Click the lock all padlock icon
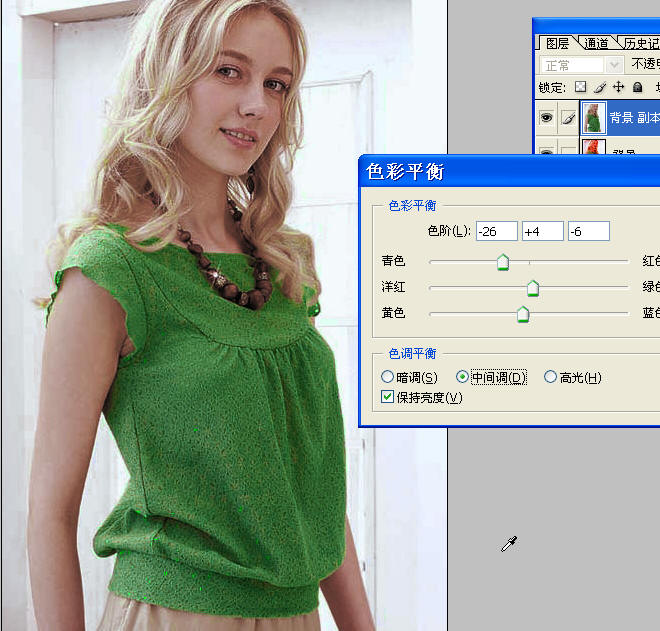Image resolution: width=660 pixels, height=631 pixels. [x=638, y=87]
